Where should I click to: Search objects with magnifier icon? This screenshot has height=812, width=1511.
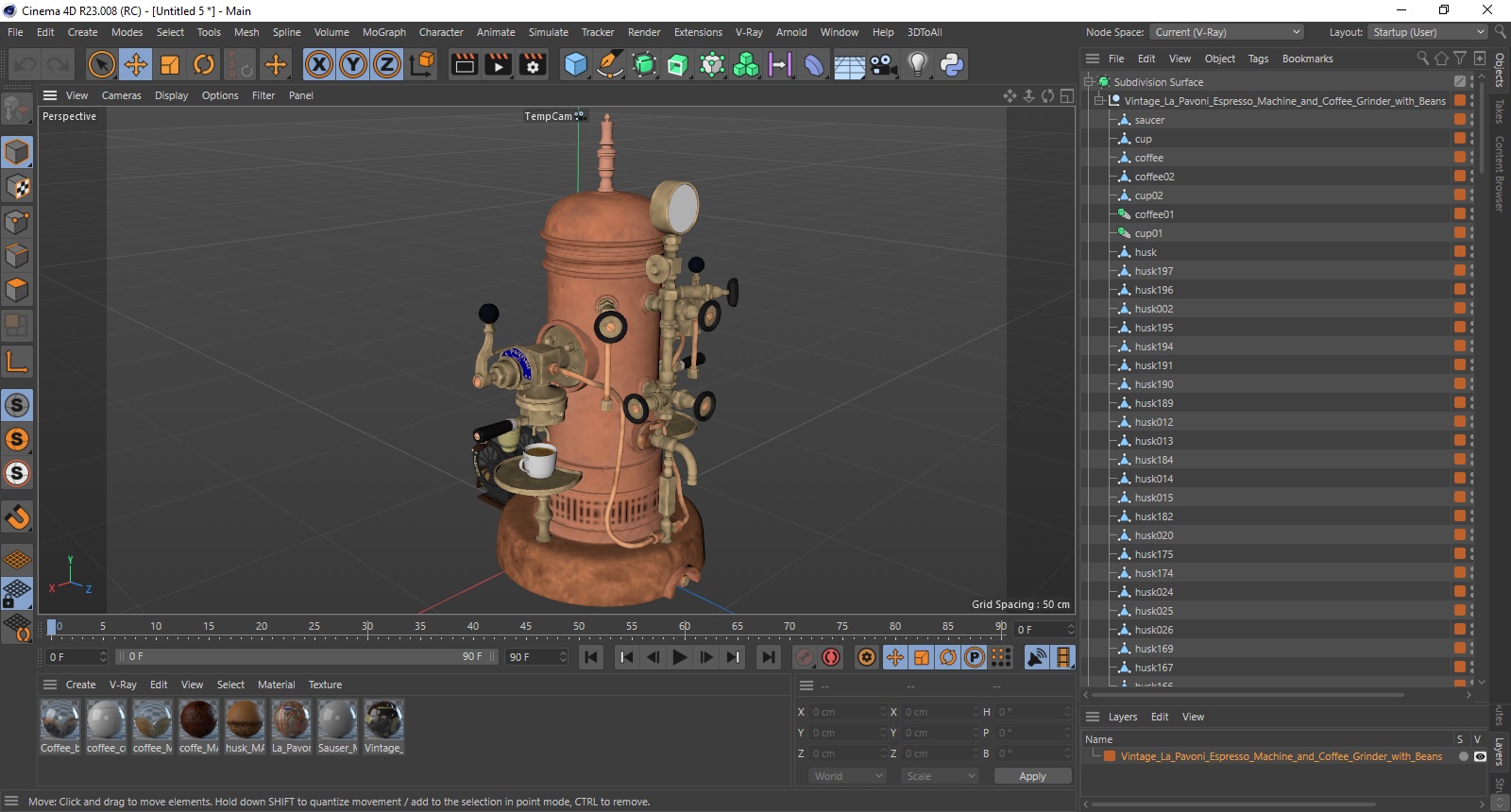pyautogui.click(x=1422, y=59)
